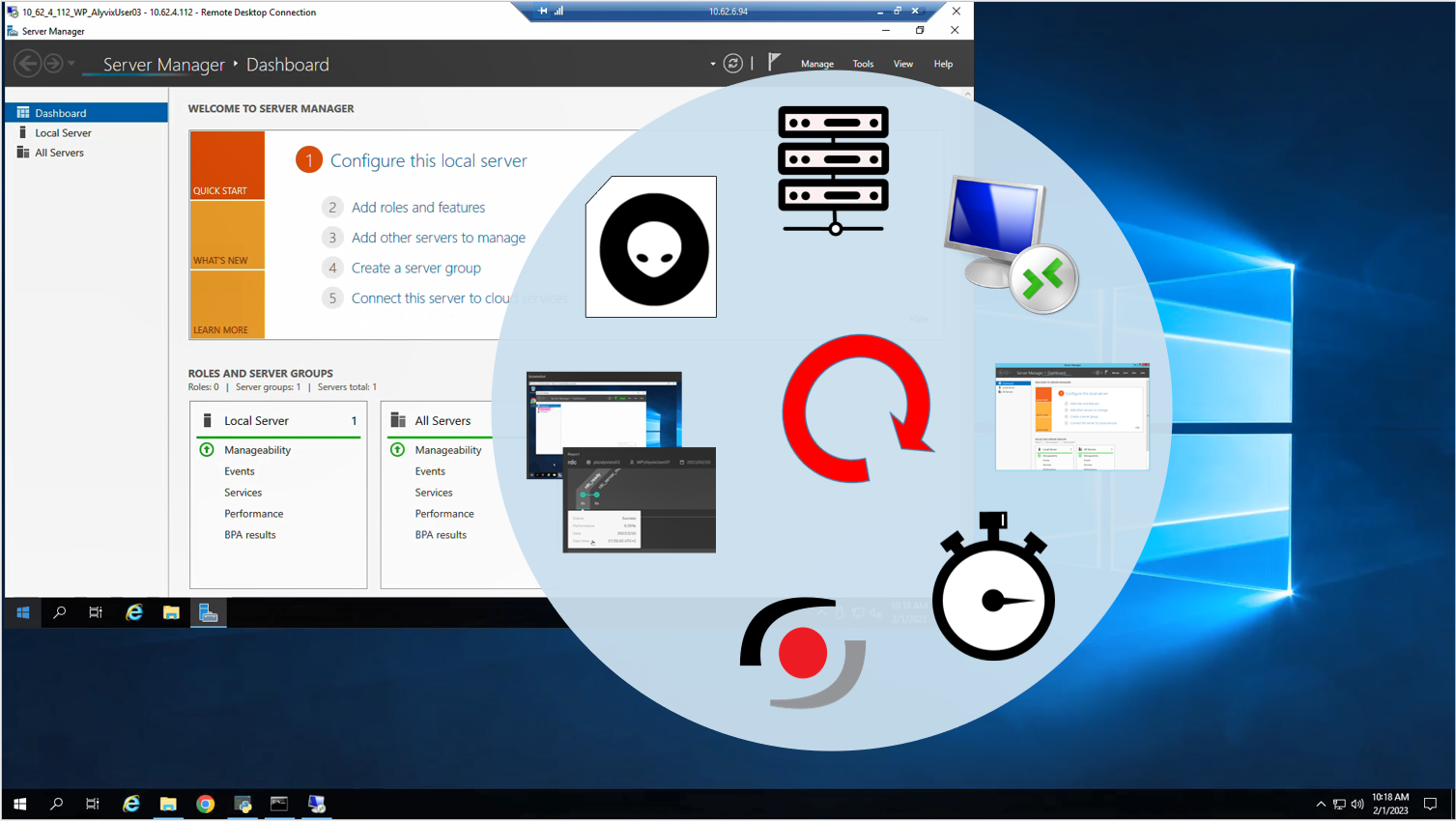This screenshot has height=821, width=1456.
Task: Click Server Manager icon on the remote taskbar
Action: (x=209, y=612)
